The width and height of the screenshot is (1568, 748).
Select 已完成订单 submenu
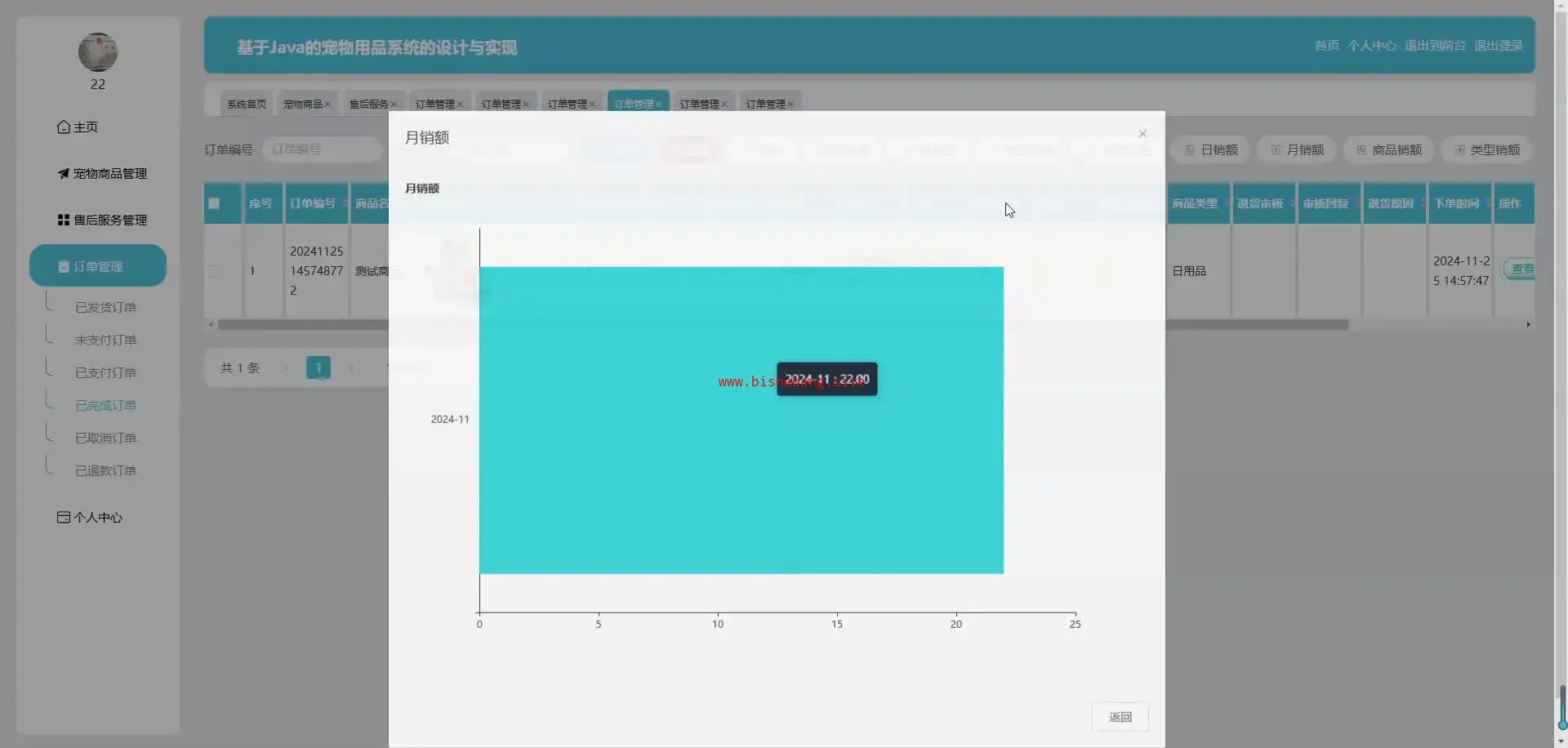tap(105, 405)
